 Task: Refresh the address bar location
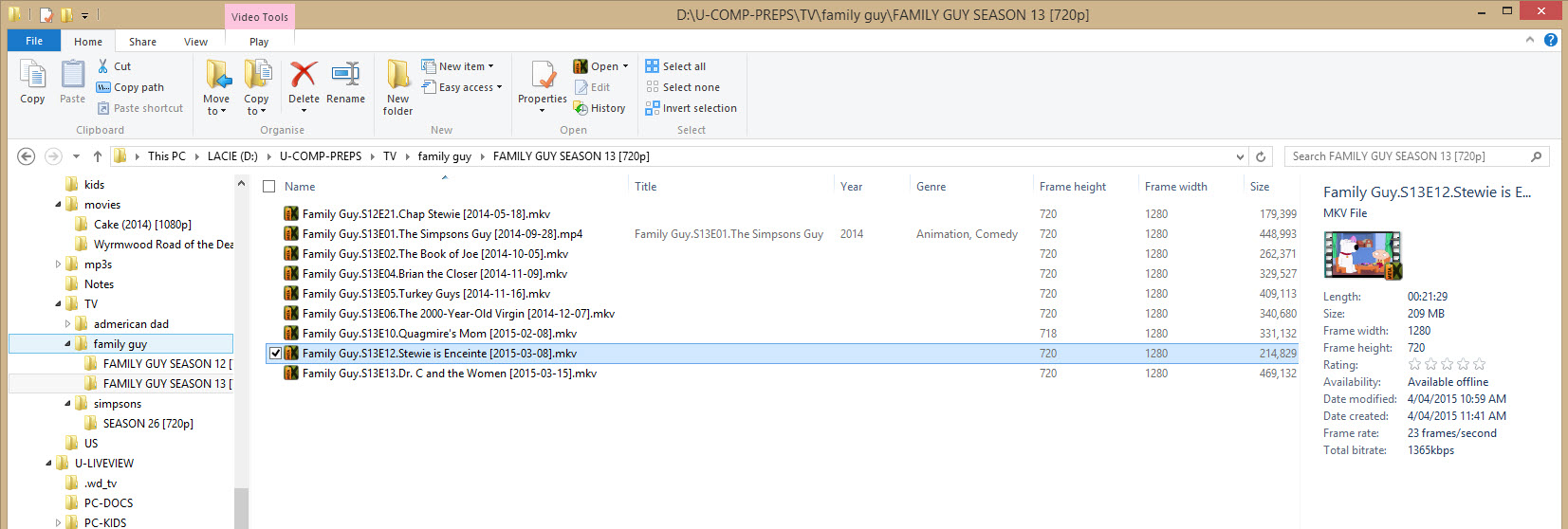click(x=1261, y=156)
